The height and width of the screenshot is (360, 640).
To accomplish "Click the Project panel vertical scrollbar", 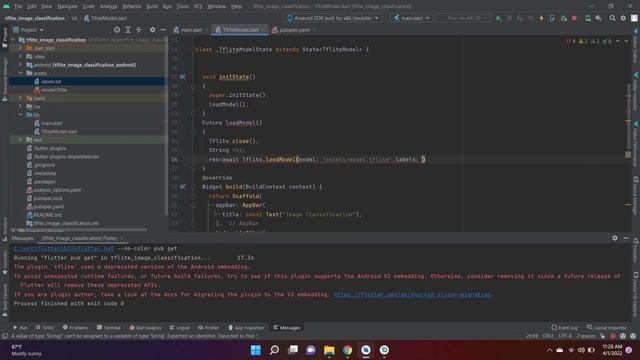I will click(x=167, y=127).
